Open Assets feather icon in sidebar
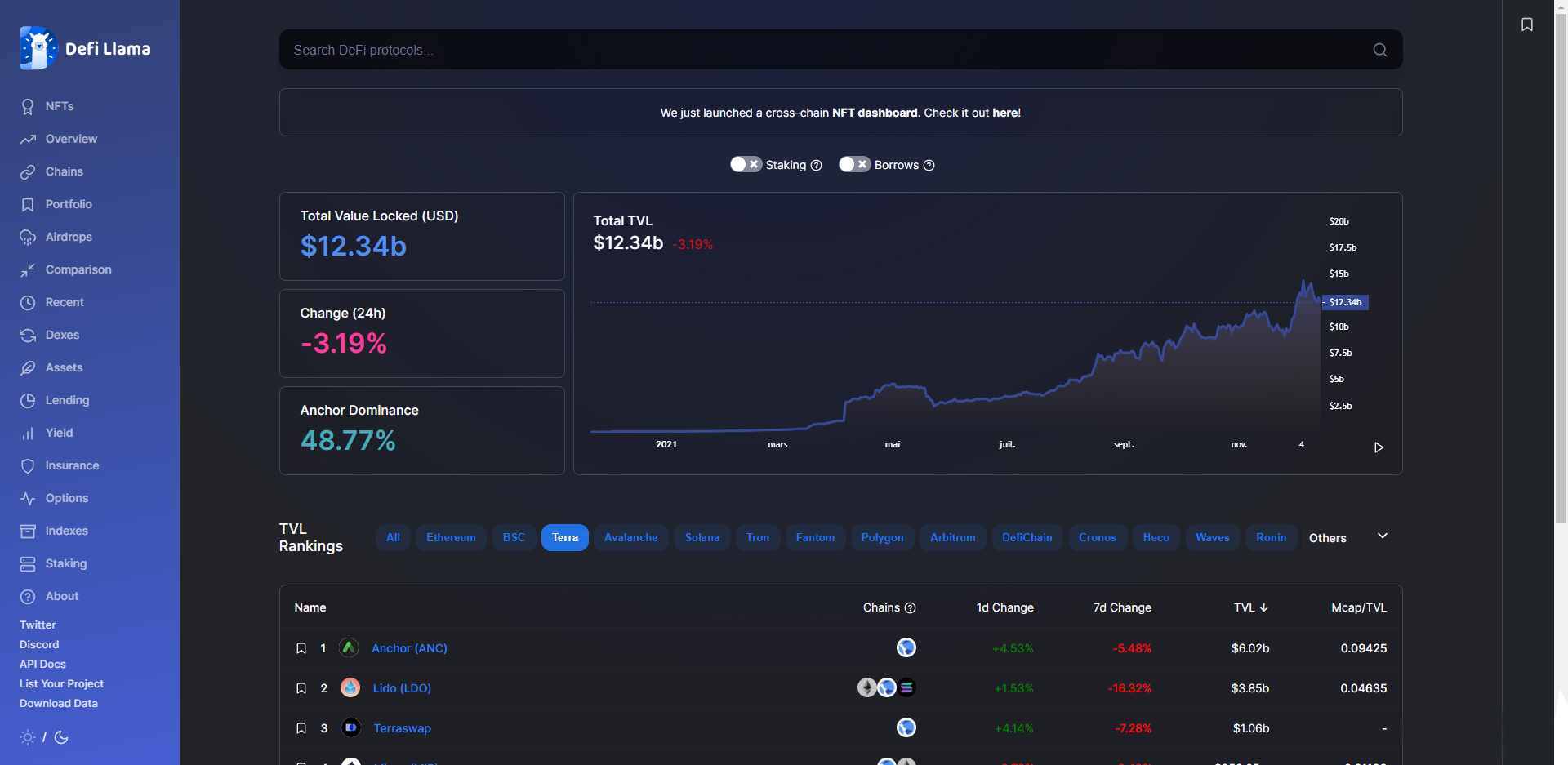The image size is (1568, 765). [x=28, y=367]
